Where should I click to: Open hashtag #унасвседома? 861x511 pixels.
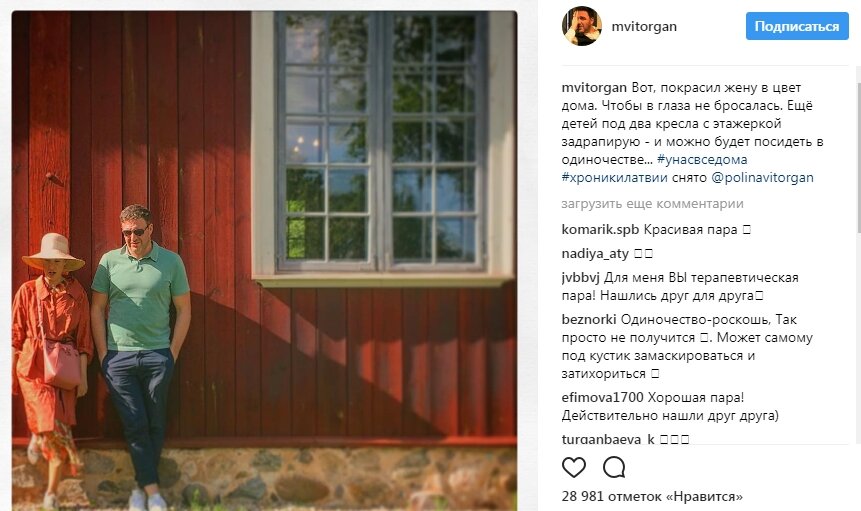tap(702, 160)
